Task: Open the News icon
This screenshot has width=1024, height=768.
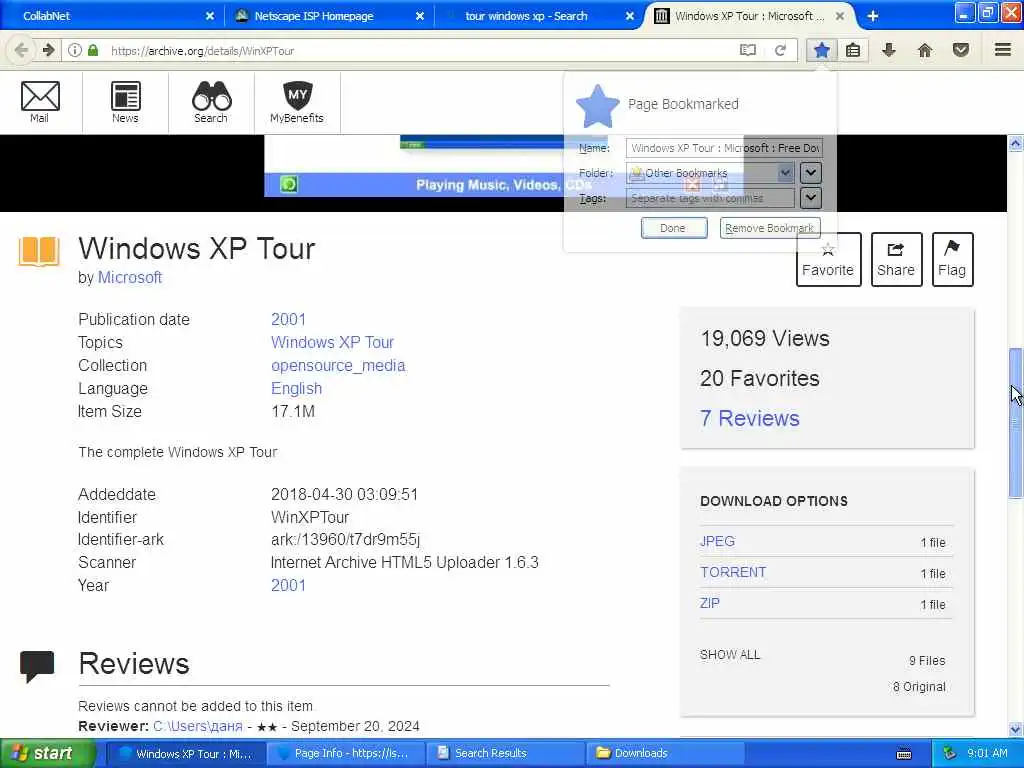Action: [x=125, y=101]
